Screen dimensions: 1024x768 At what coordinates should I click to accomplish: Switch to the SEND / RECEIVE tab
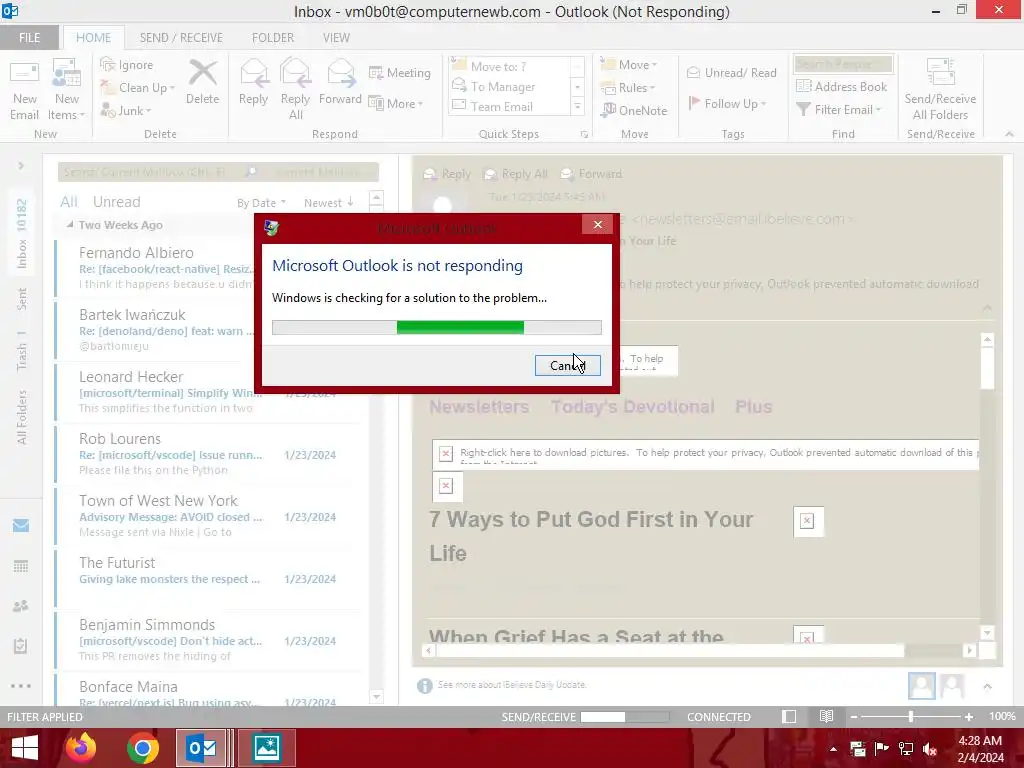pos(181,37)
